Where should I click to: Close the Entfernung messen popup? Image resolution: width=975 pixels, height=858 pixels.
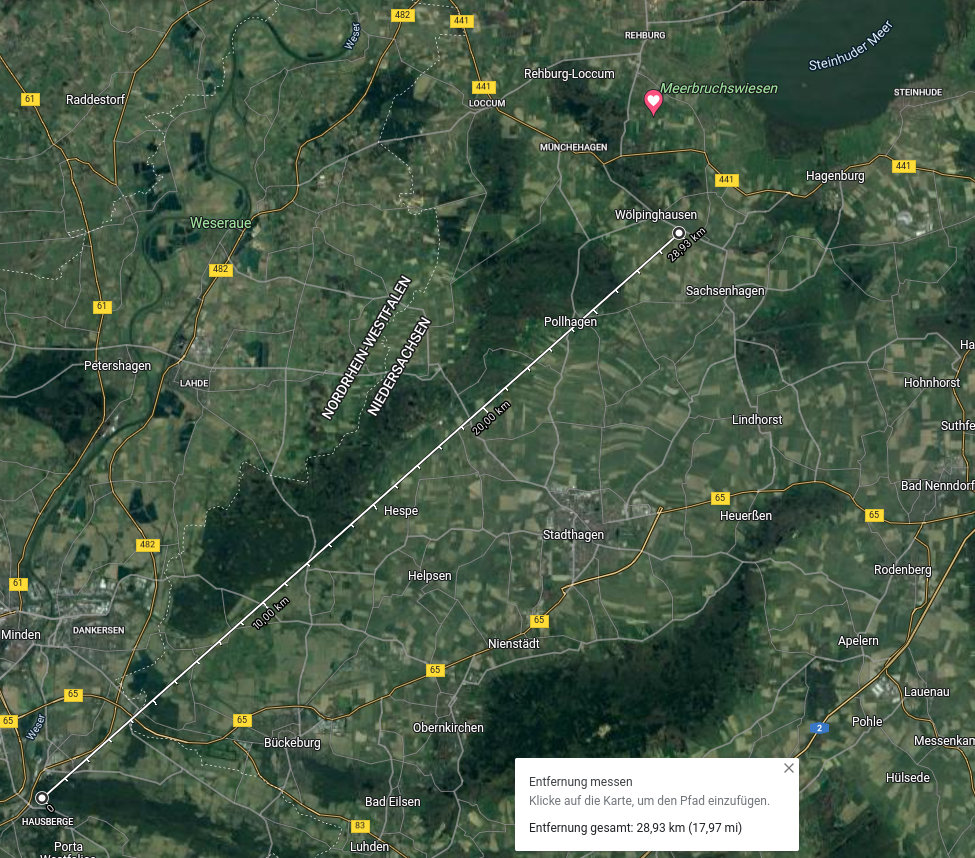788,768
